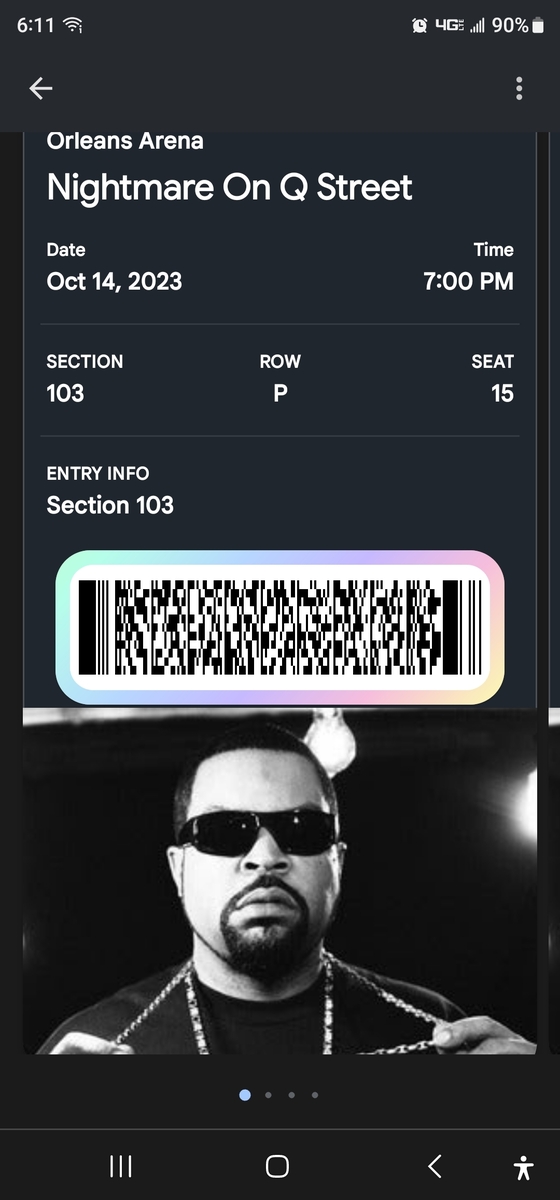Open the three-dot overflow menu
Viewport: 560px width, 1200px height.
[x=519, y=88]
